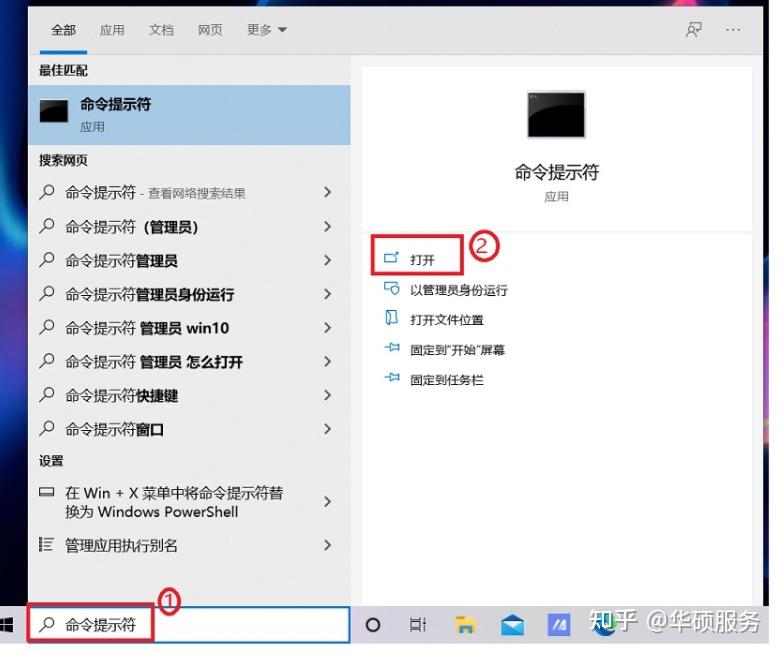Select suggestion 命令提示符快捷键
Image resolution: width=781 pixels, height=654 pixels.
click(x=189, y=395)
